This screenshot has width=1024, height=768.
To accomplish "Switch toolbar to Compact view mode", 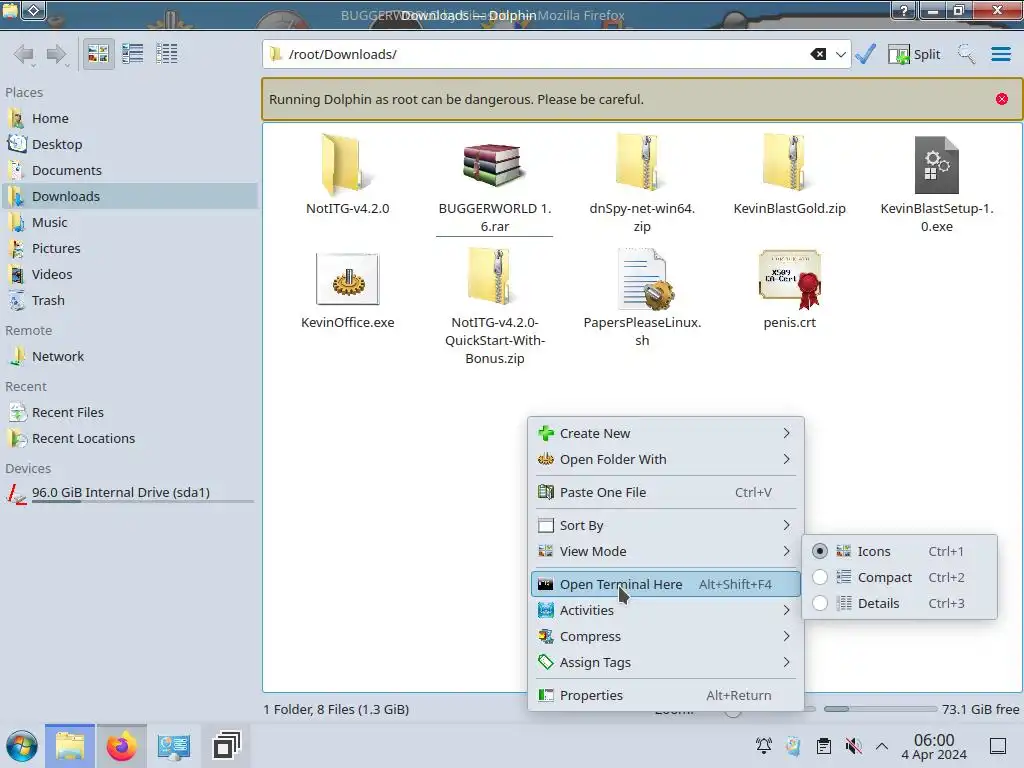I will click(x=133, y=54).
